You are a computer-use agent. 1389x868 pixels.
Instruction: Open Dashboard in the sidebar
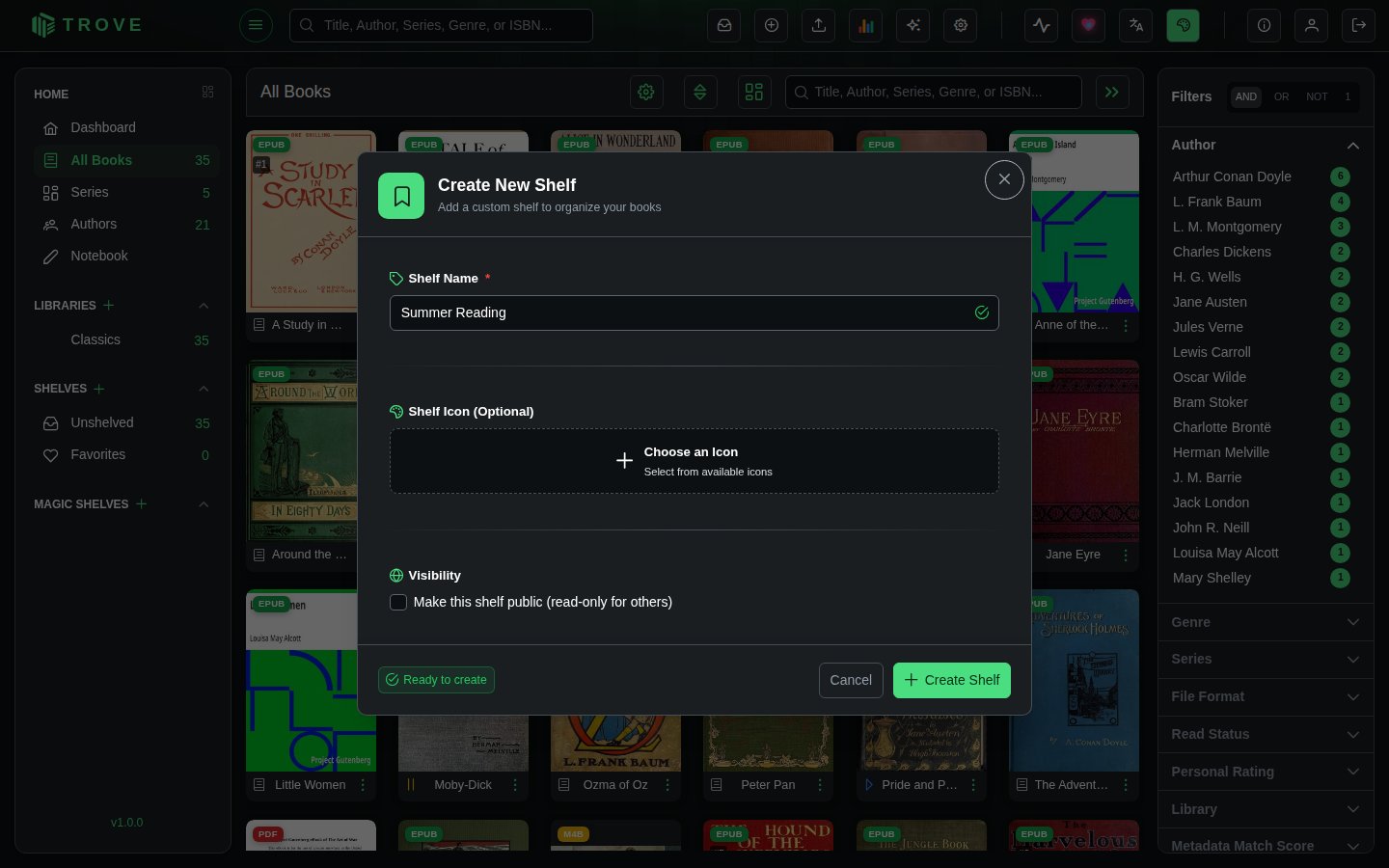pyautogui.click(x=126, y=127)
